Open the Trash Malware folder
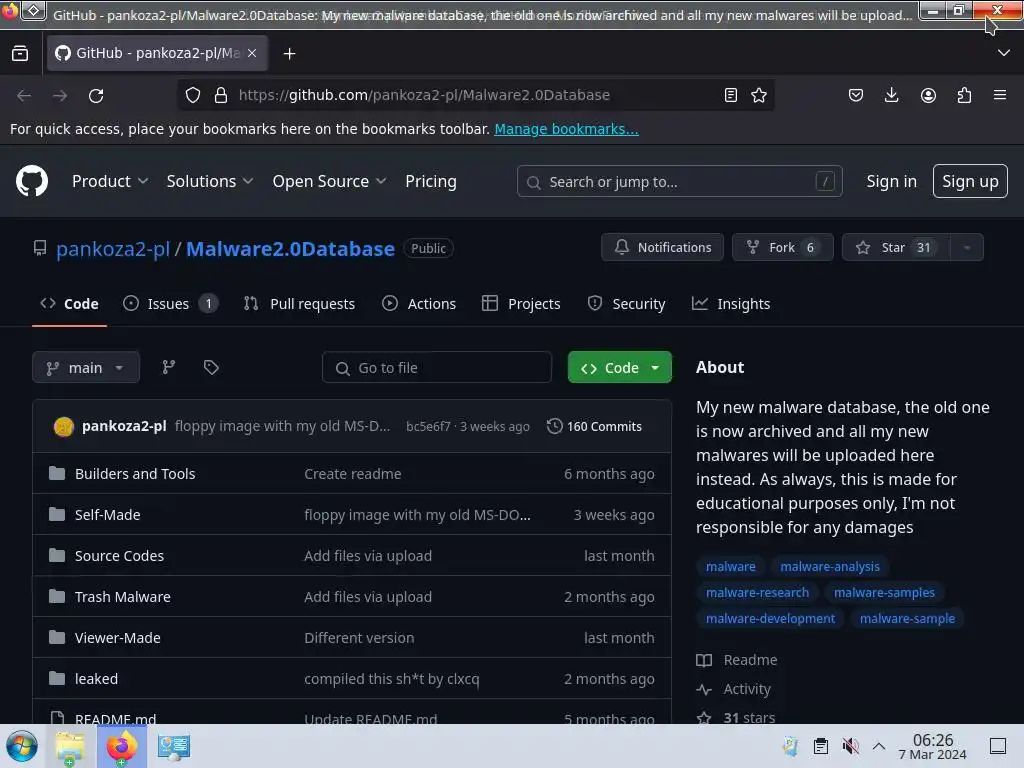The height and width of the screenshot is (768, 1024). coord(122,597)
